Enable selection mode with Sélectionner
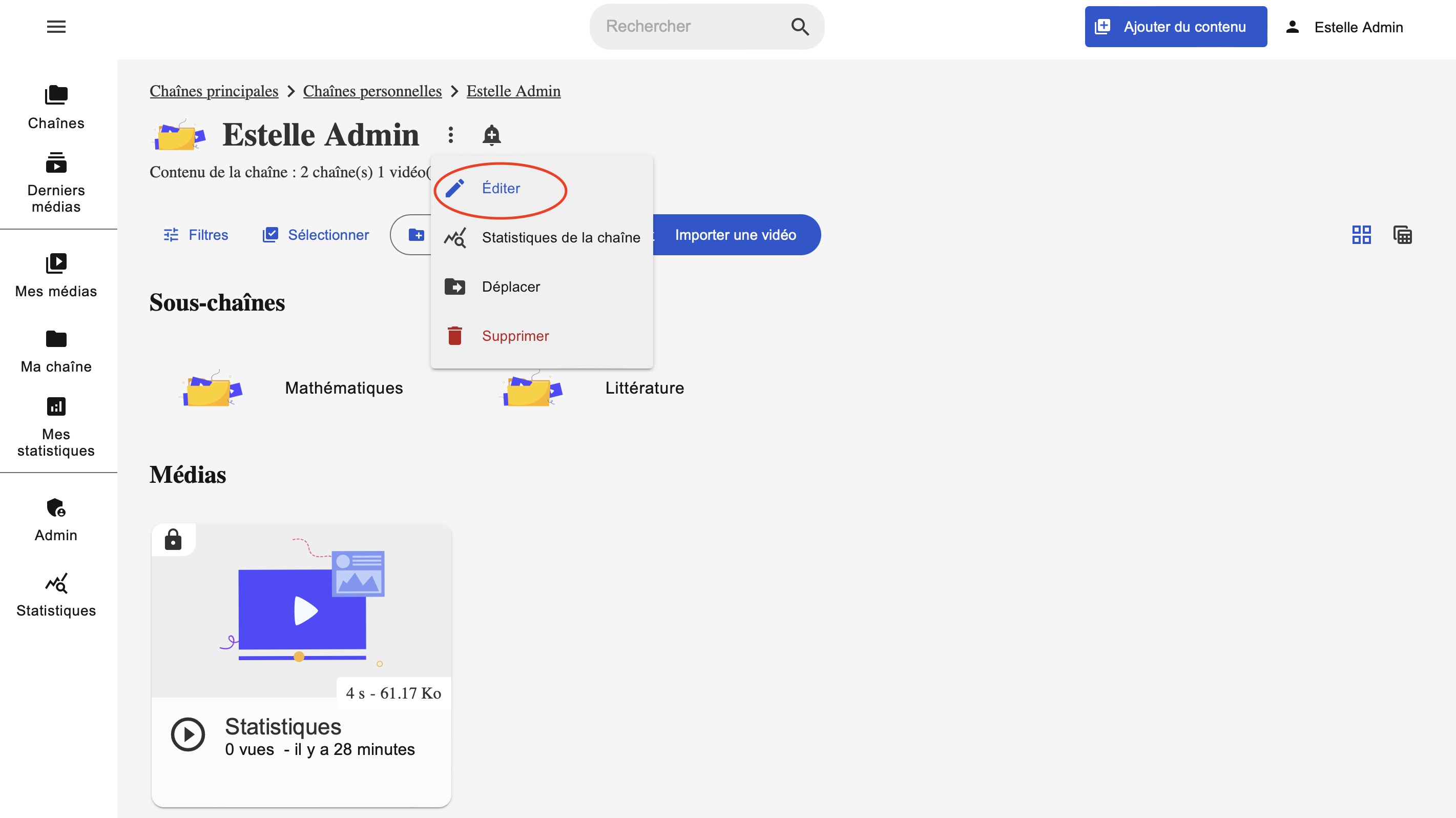This screenshot has width=1456, height=818. coord(316,235)
